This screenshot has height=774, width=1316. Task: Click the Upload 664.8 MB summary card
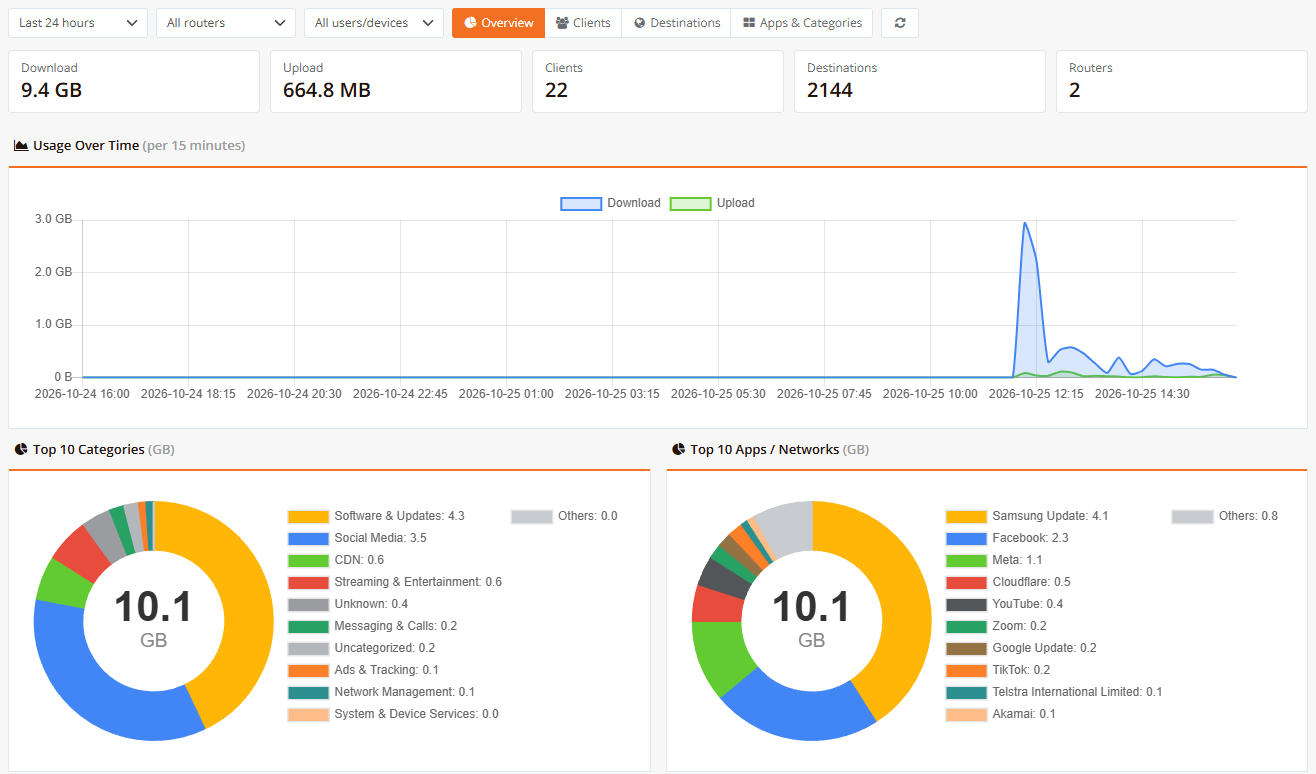pyautogui.click(x=396, y=81)
